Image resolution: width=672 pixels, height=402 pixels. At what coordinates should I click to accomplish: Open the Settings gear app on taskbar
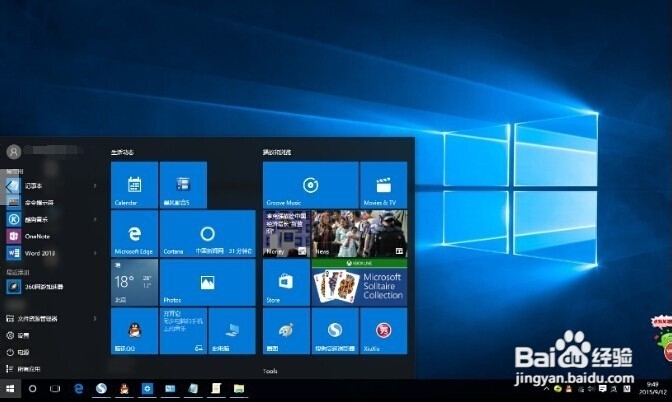point(147,389)
